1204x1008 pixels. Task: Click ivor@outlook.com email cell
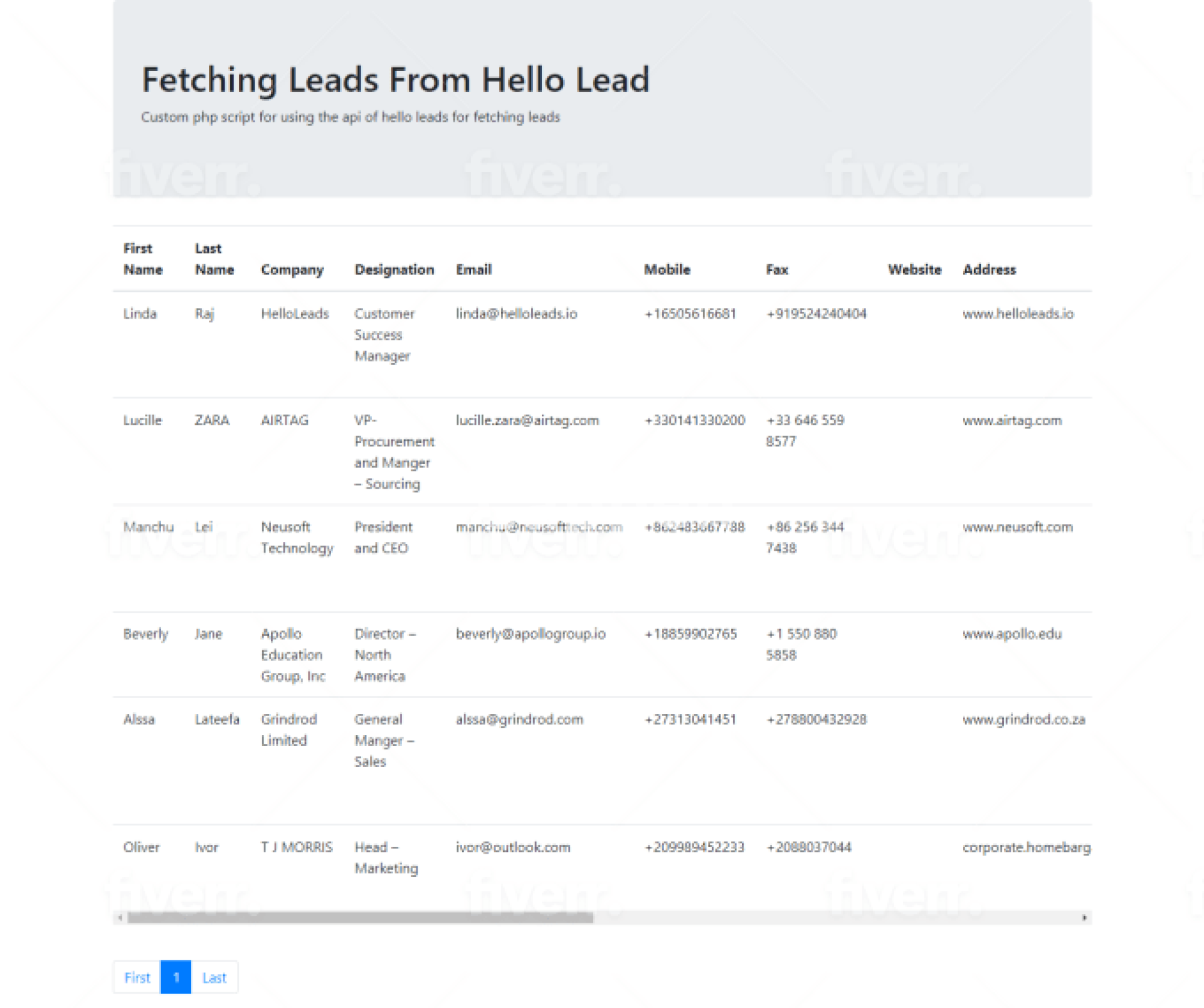click(x=513, y=847)
